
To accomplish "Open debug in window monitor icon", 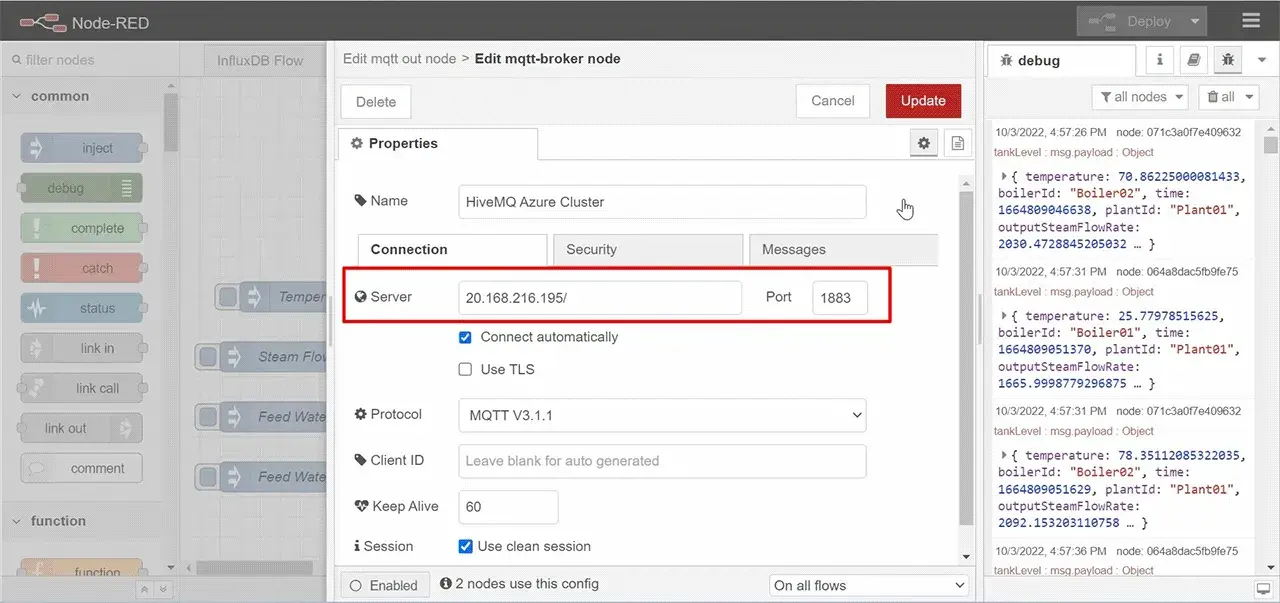I will click(1264, 588).
